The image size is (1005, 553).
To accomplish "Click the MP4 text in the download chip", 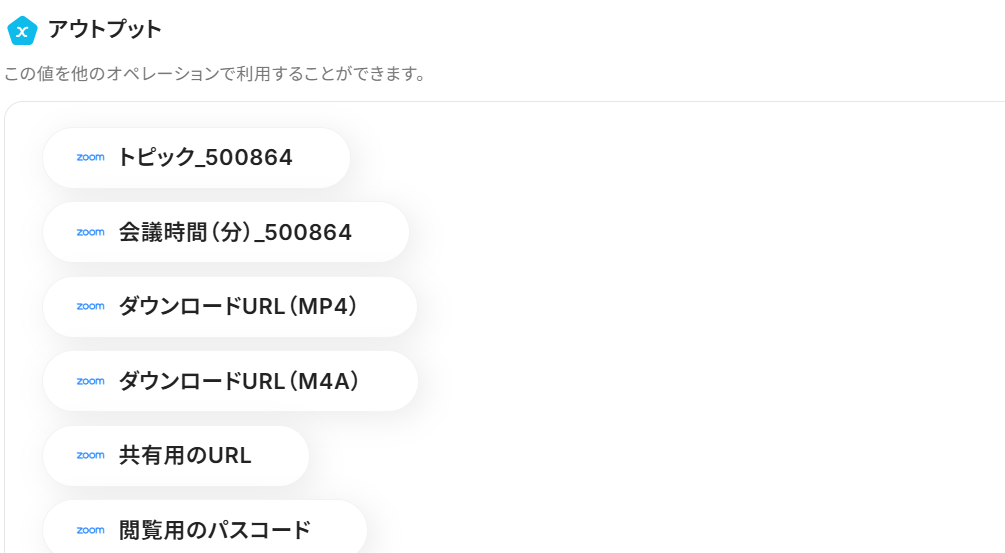I will [x=324, y=306].
